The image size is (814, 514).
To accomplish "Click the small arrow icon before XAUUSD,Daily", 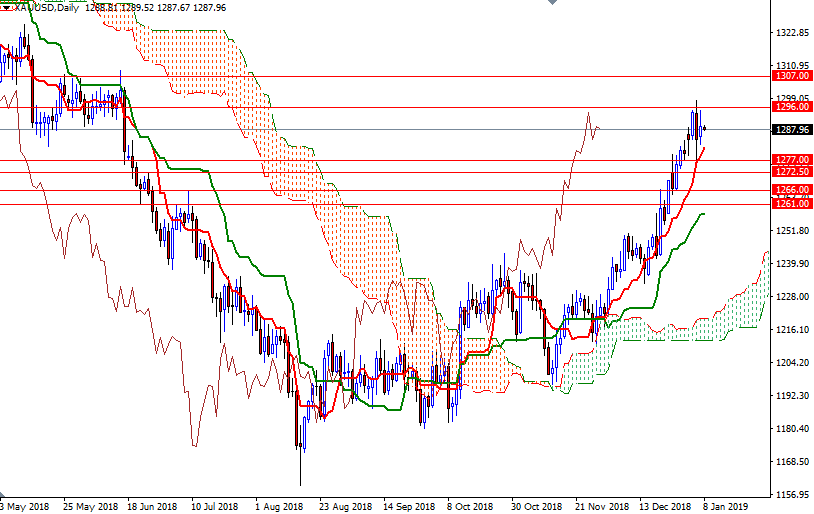I will coord(6,8).
